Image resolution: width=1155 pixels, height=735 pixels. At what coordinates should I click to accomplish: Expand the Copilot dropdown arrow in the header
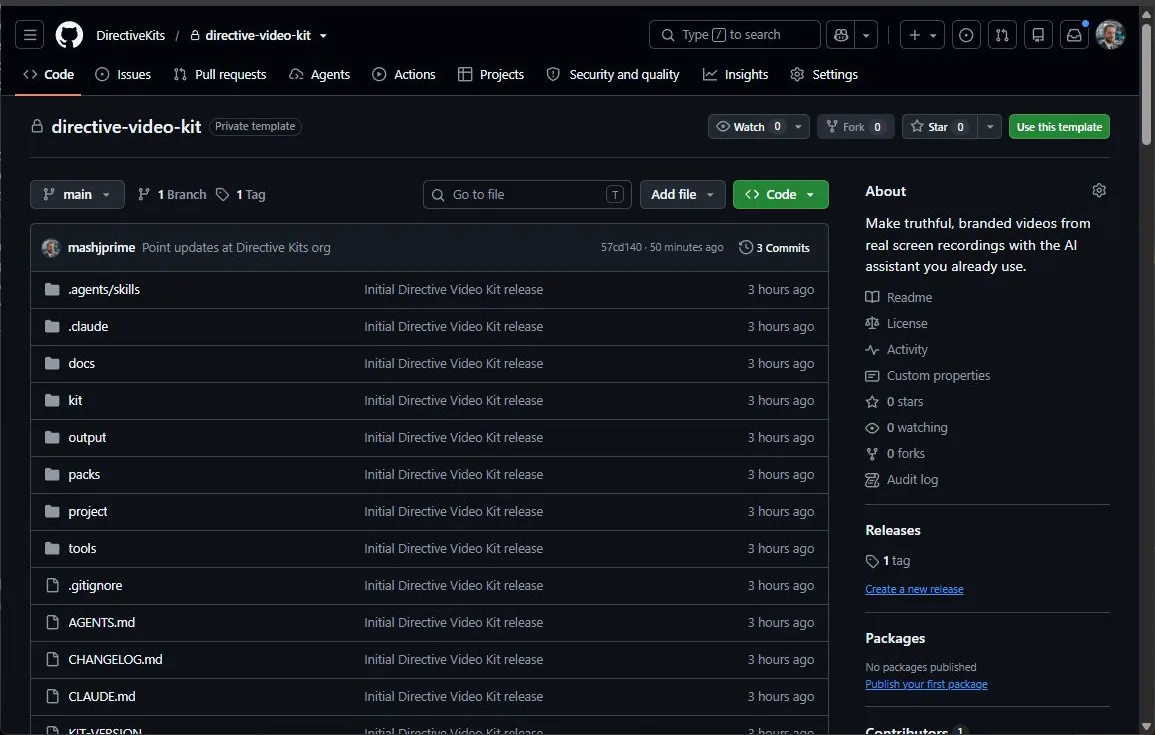tap(866, 35)
